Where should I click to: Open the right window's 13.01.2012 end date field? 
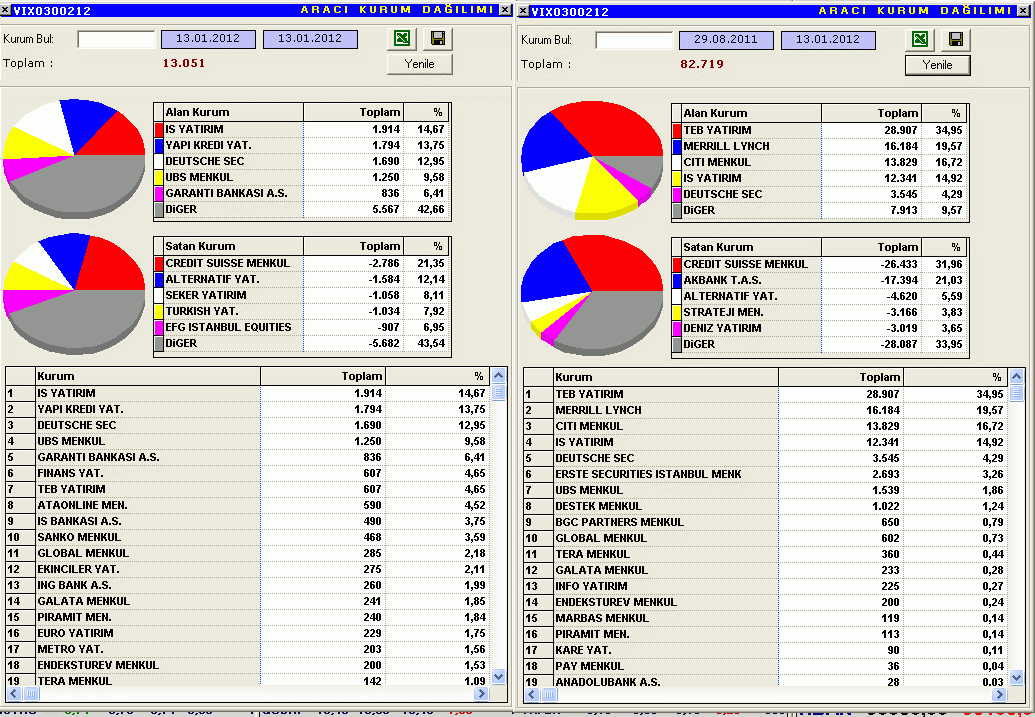click(828, 40)
